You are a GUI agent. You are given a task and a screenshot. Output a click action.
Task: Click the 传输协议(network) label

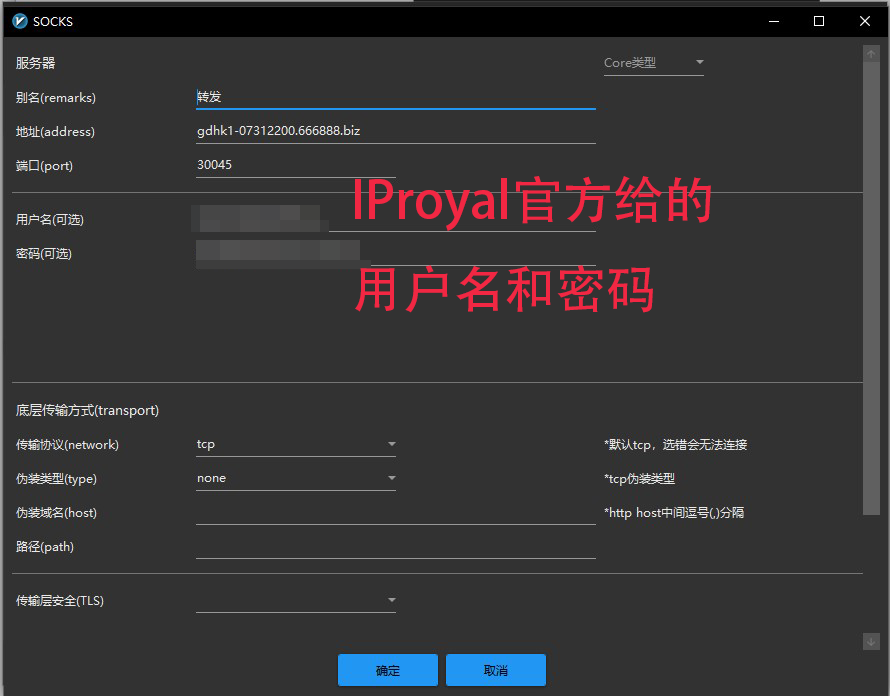68,445
